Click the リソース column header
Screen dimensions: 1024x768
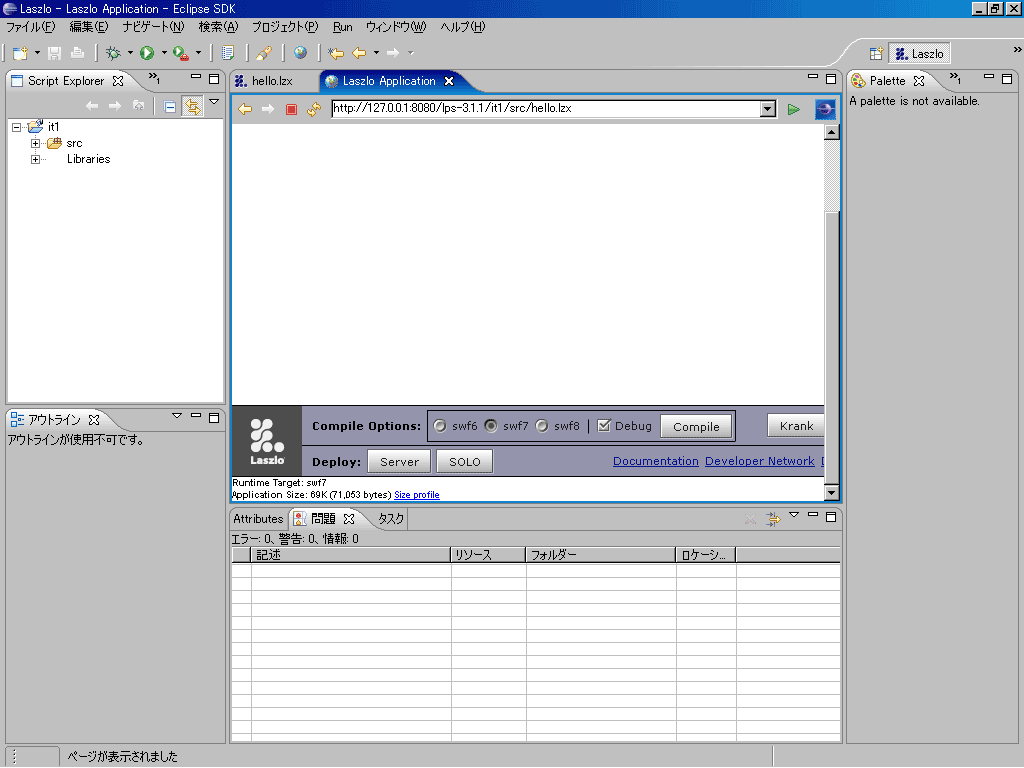[488, 555]
